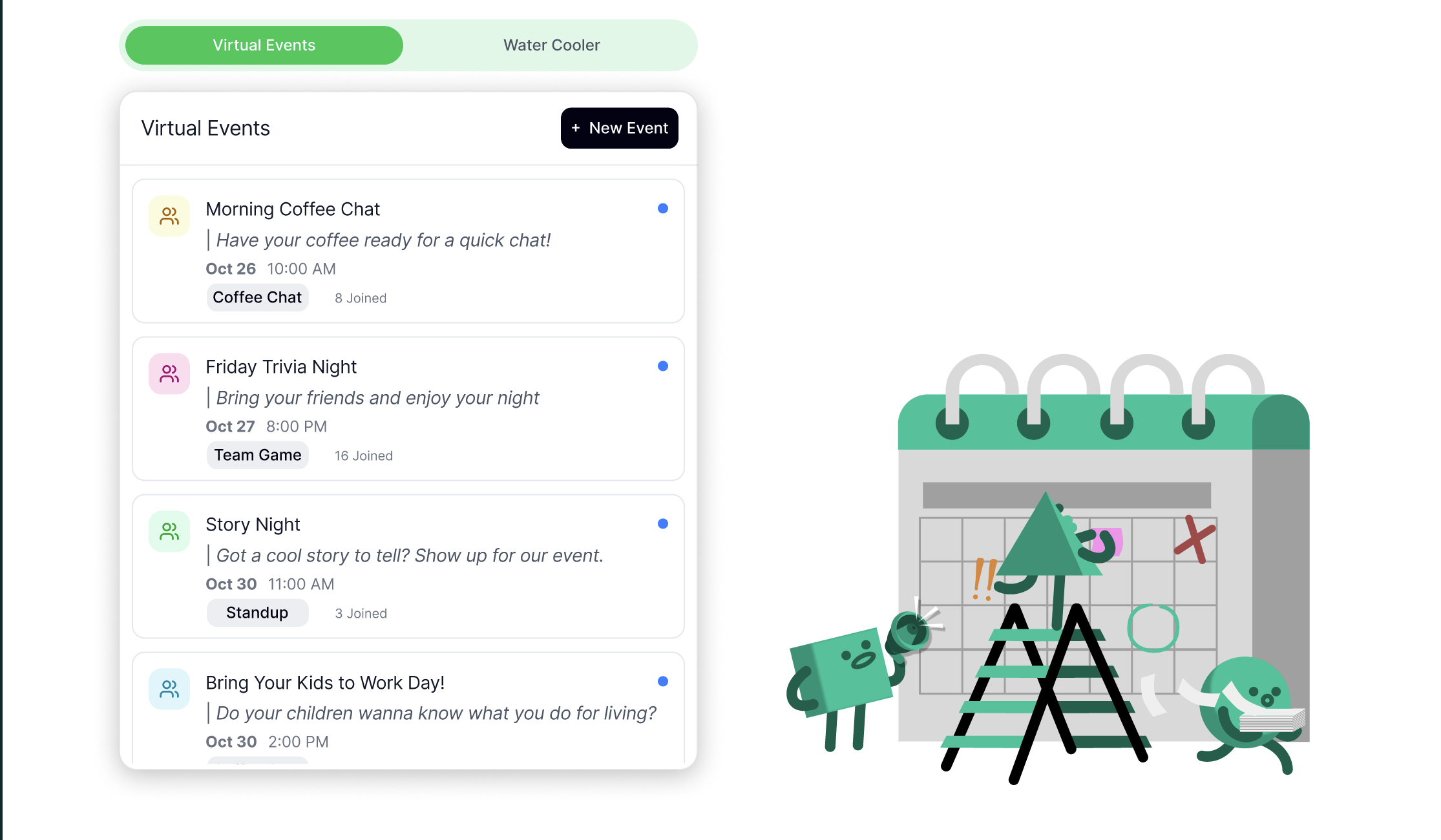Viewport: 1441px width, 840px height.
Task: Click the pink people icon for Friday Trivia Night
Action: click(x=169, y=373)
